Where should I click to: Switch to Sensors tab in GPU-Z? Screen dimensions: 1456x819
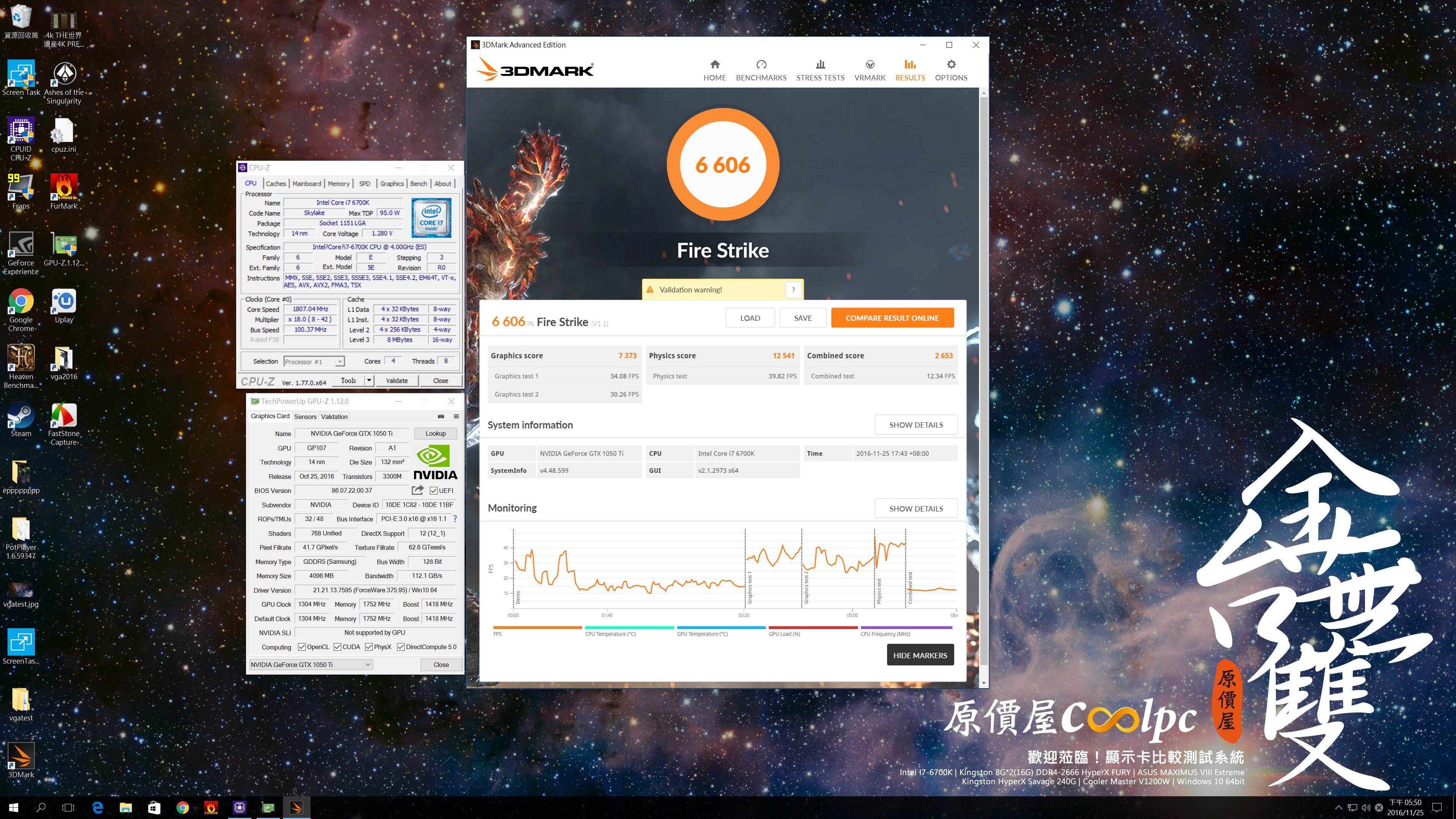305,417
